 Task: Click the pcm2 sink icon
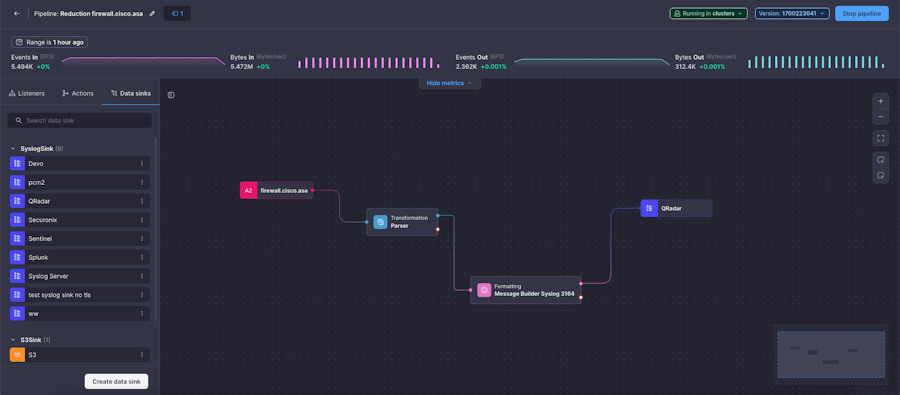point(17,183)
